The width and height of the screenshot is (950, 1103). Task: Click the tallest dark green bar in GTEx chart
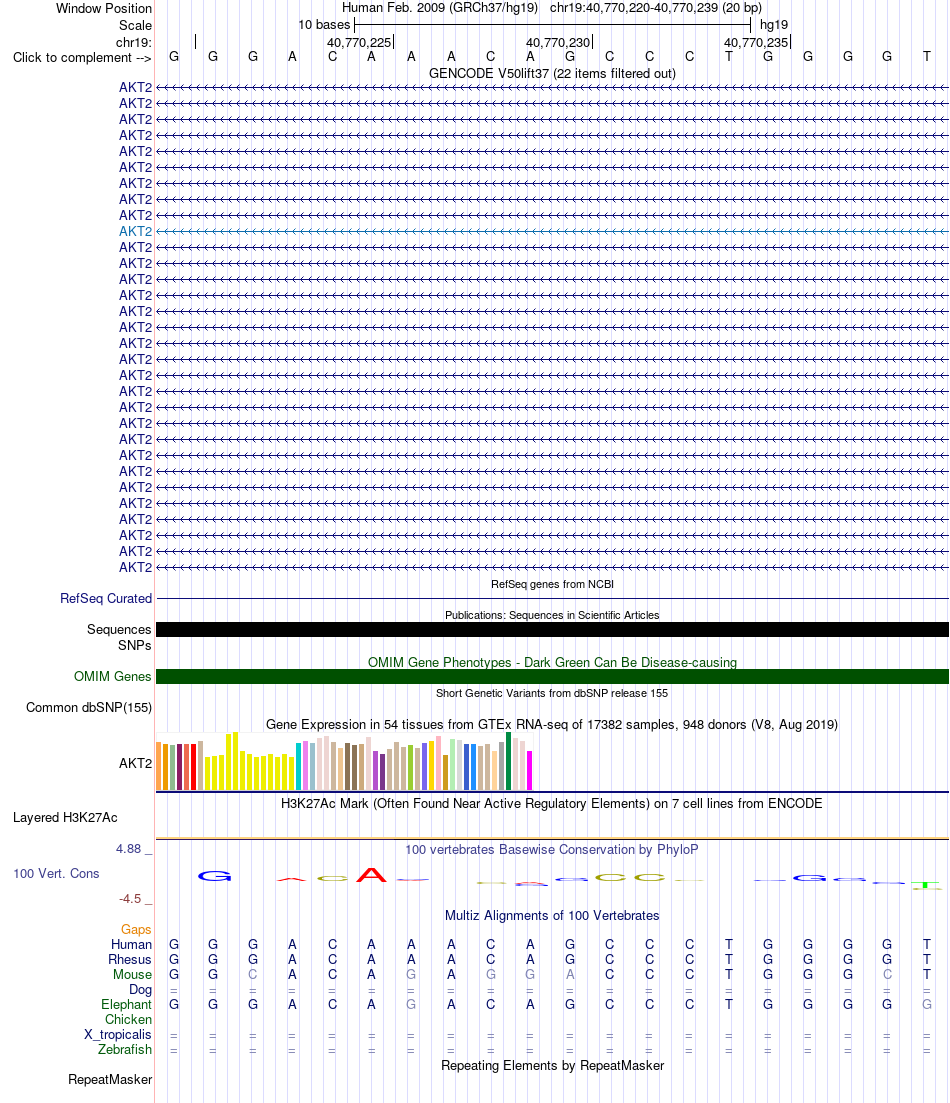point(509,761)
